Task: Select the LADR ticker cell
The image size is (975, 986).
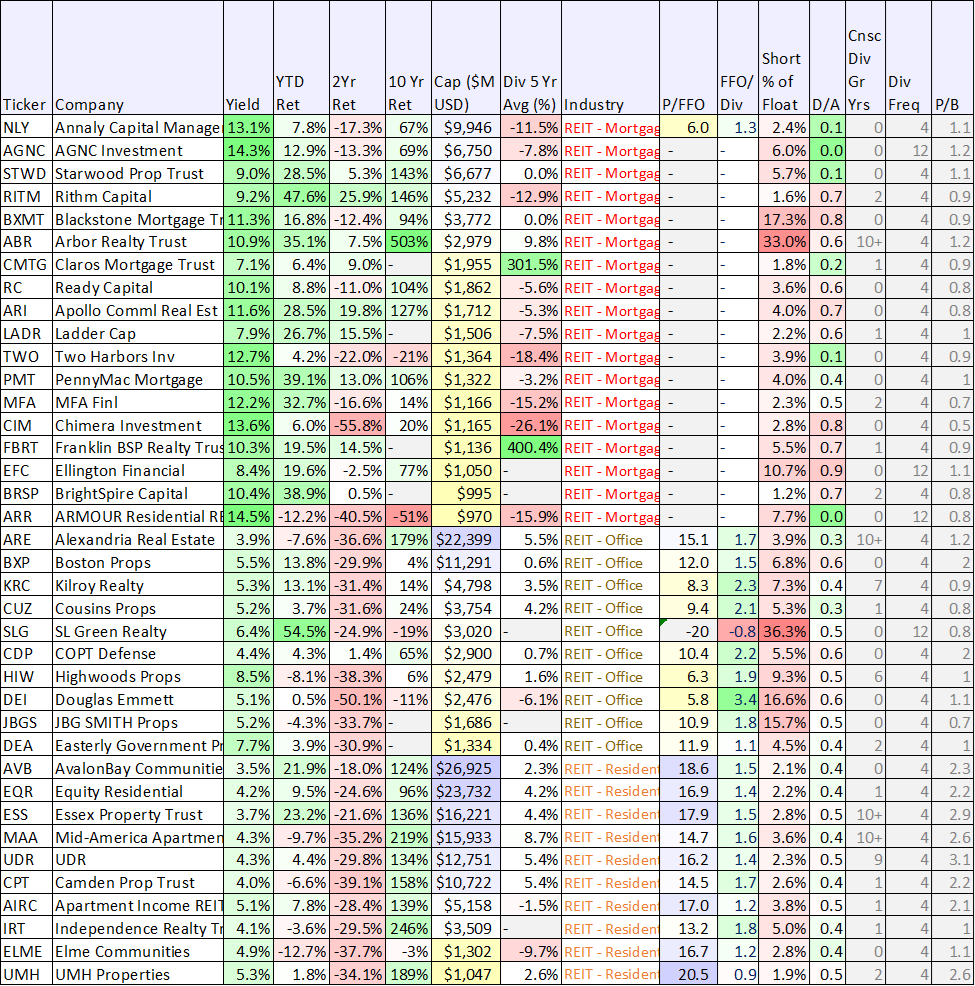Action: 26,333
